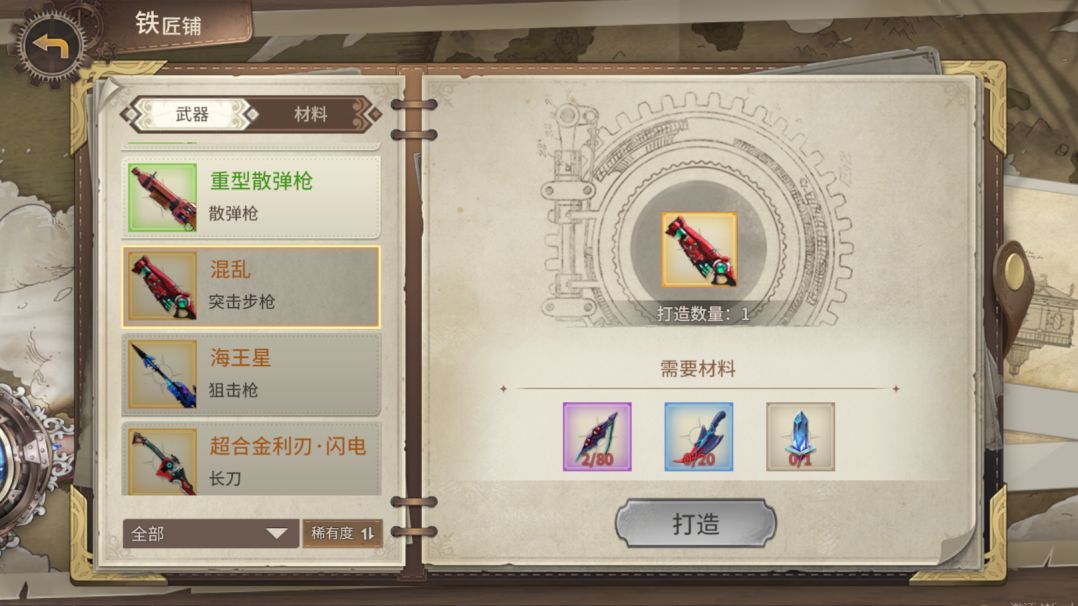1078x606 pixels.
Task: Click the 打造 forge button
Action: coord(696,524)
